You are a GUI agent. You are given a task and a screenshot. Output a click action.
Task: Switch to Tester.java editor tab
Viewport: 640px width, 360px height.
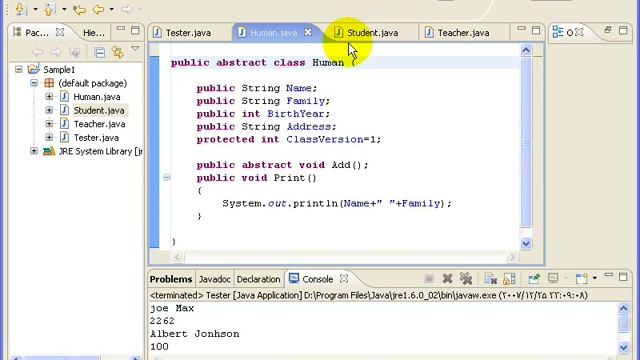tap(188, 33)
